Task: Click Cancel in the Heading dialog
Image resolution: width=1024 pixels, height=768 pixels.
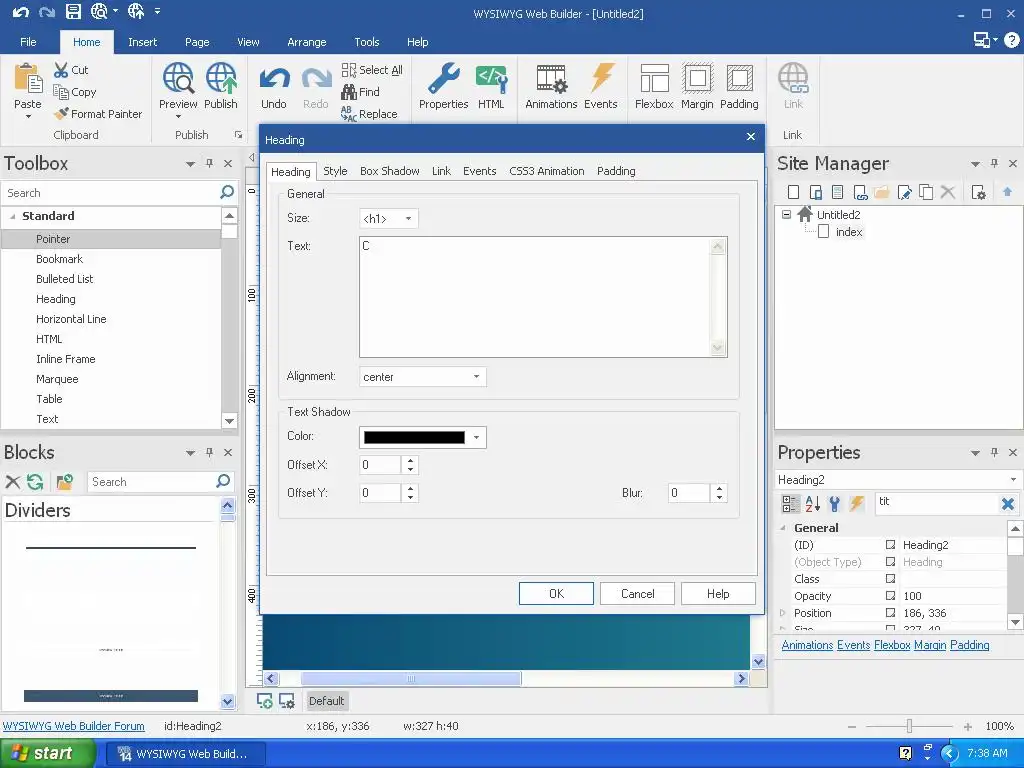Action: [x=637, y=594]
